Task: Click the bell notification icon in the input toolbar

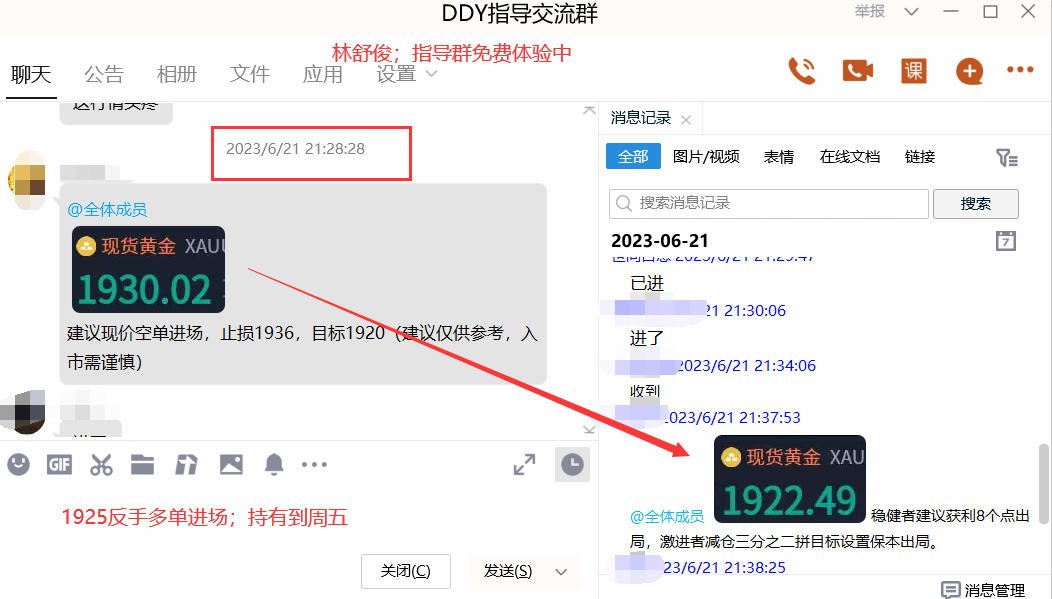Action: click(x=274, y=464)
